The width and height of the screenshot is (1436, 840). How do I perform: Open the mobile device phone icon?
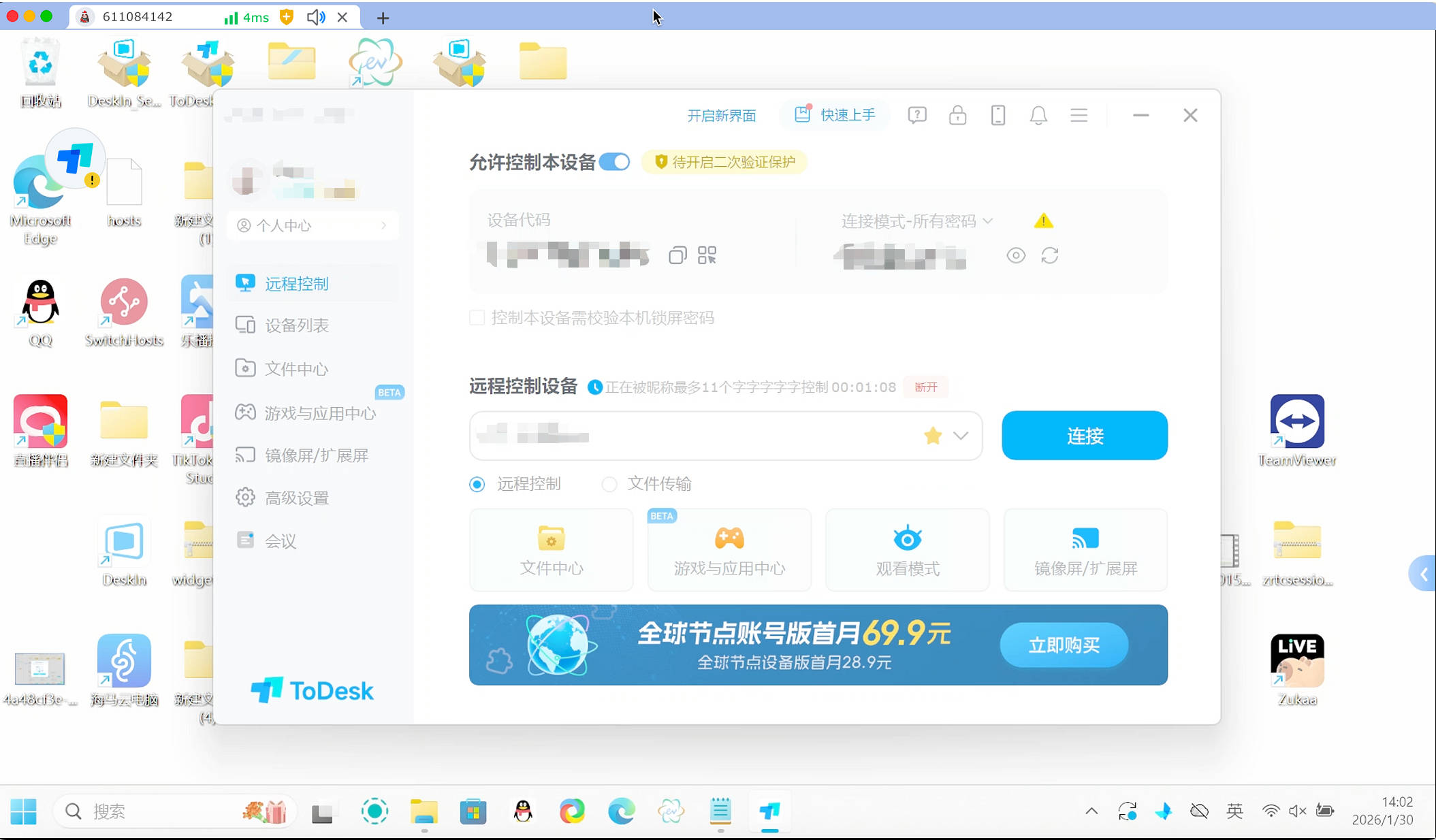point(998,116)
